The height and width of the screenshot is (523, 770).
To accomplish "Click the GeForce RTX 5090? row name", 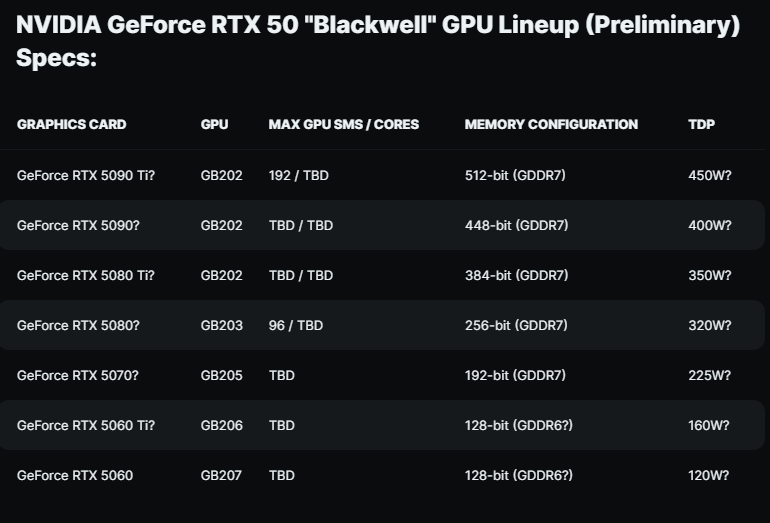I will [78, 225].
